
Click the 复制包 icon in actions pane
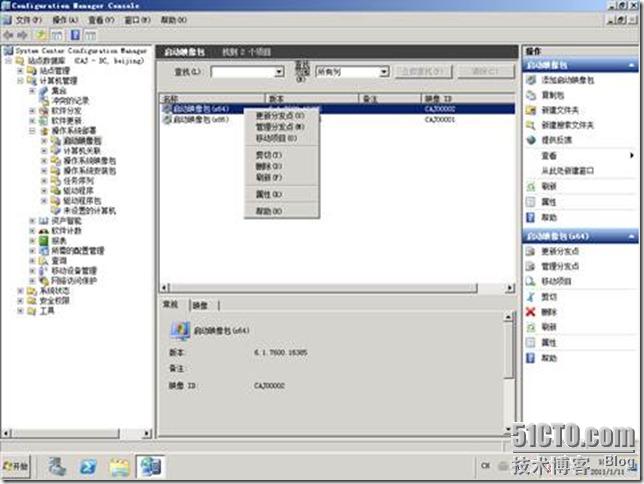click(x=531, y=95)
